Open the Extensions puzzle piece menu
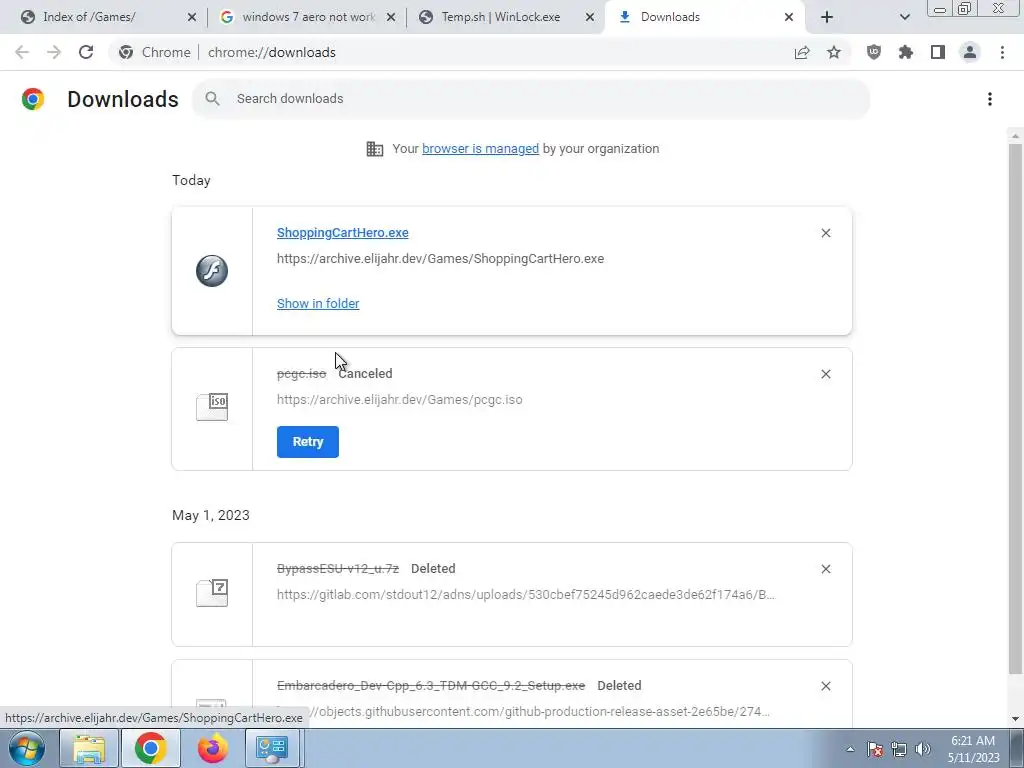This screenshot has width=1024, height=768. [x=906, y=52]
